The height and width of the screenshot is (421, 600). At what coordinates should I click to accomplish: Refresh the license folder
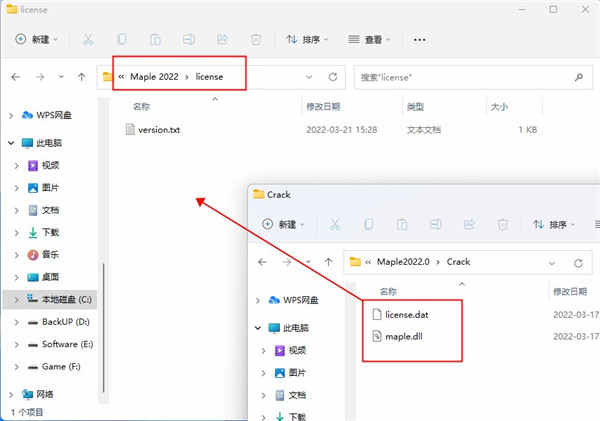click(x=333, y=77)
